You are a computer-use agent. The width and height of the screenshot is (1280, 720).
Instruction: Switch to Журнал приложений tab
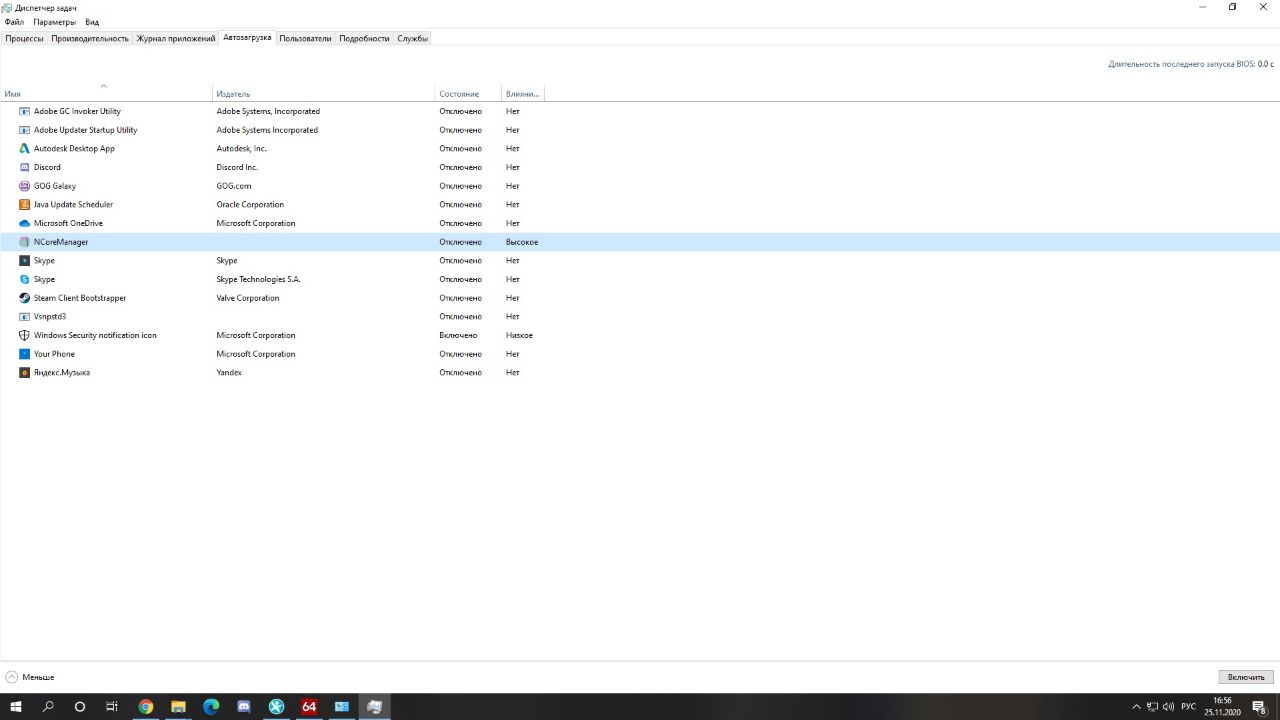[176, 38]
